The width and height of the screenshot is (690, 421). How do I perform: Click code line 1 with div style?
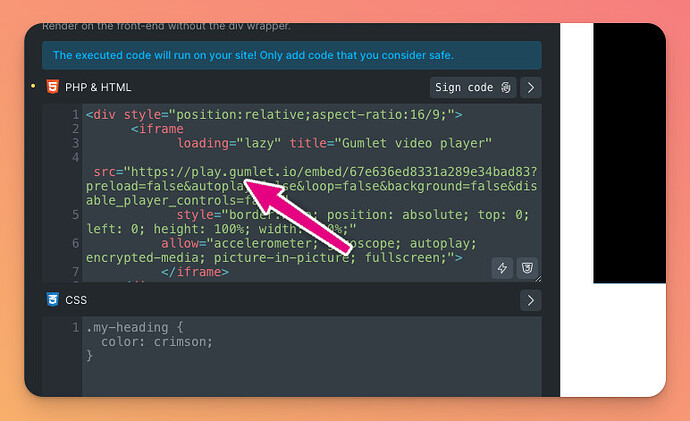[274, 115]
